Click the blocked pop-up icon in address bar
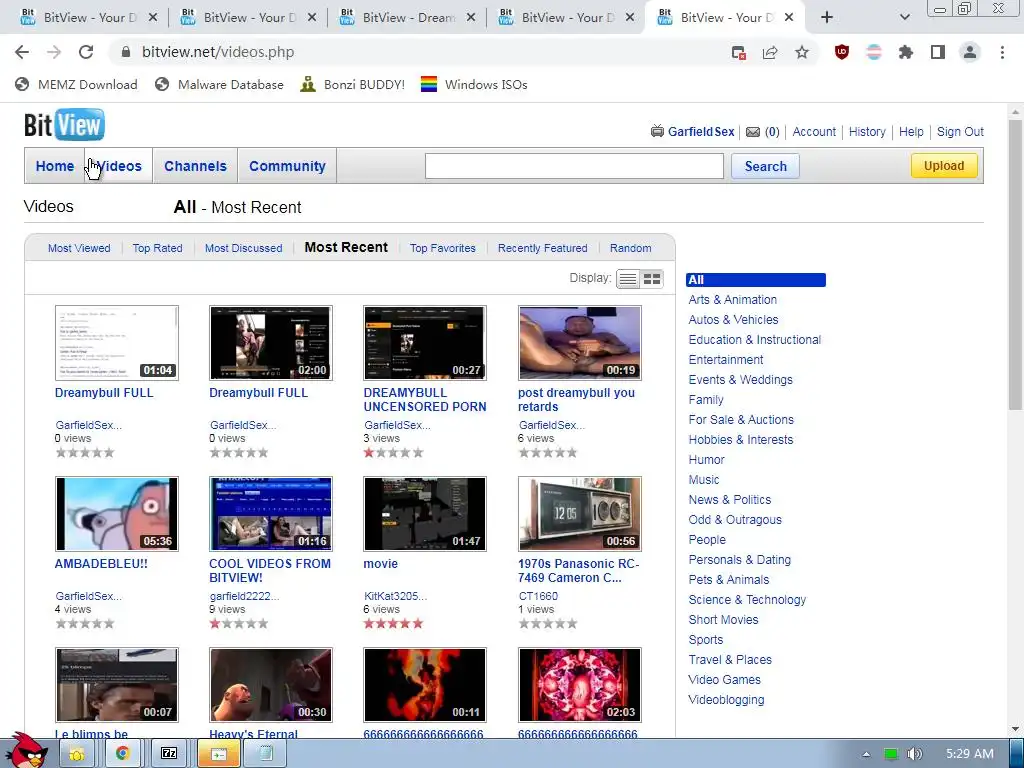1024x768 pixels. click(x=739, y=52)
